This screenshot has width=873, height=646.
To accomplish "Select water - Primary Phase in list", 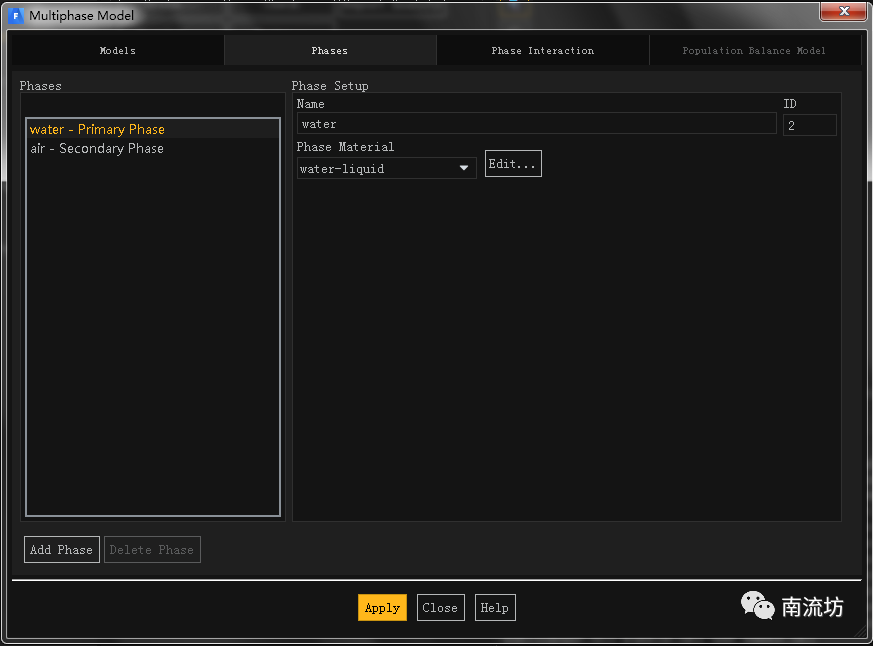I will [97, 130].
